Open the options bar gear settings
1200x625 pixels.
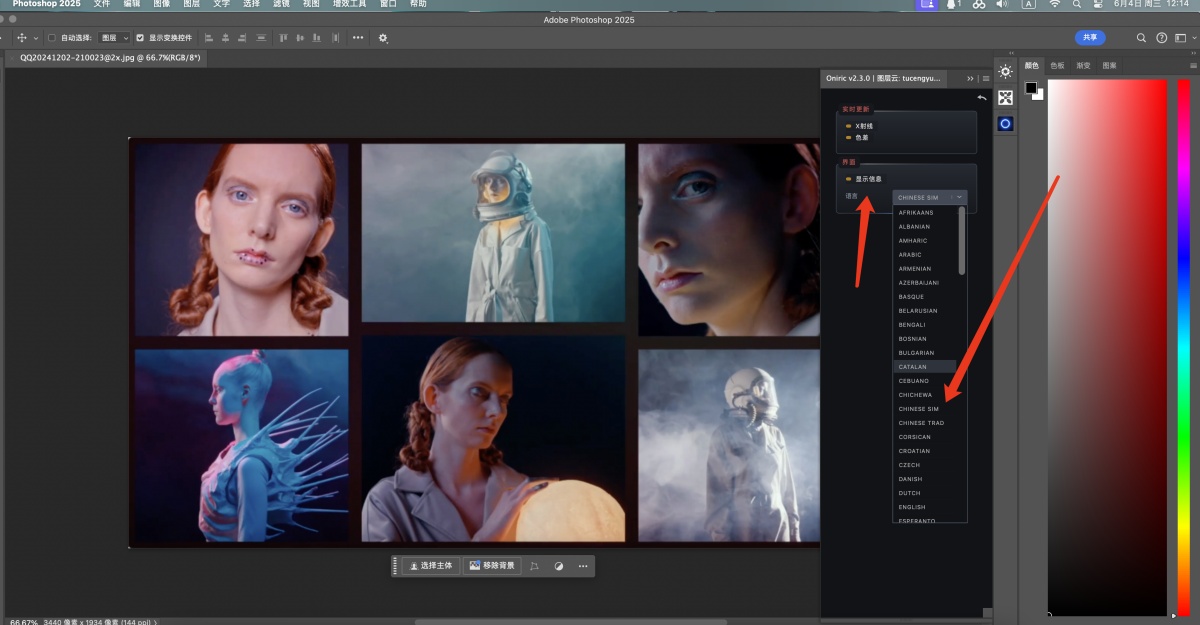point(383,38)
